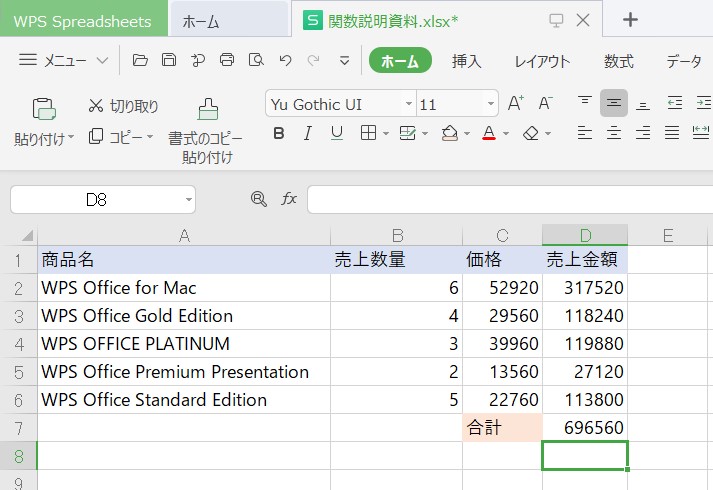The height and width of the screenshot is (490, 713).
Task: Open the メニュー hamburger menu
Action: 63,60
